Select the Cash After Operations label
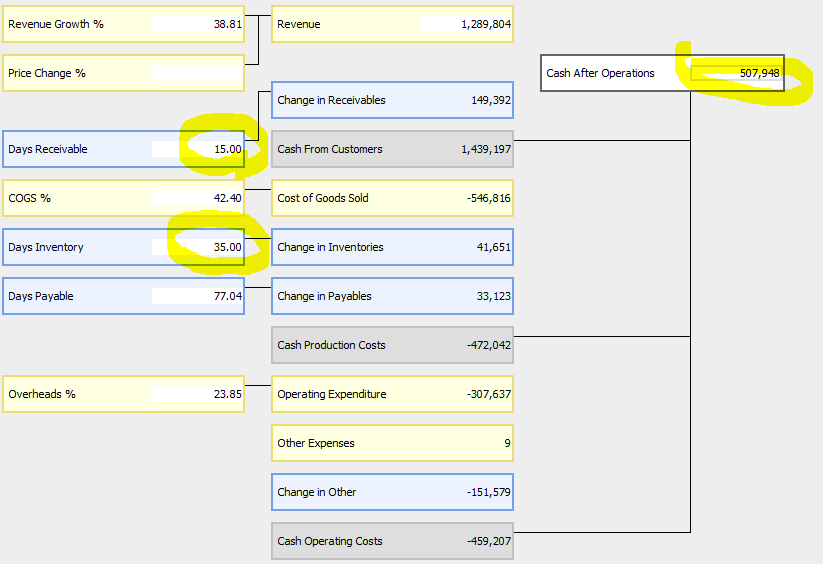 (601, 73)
